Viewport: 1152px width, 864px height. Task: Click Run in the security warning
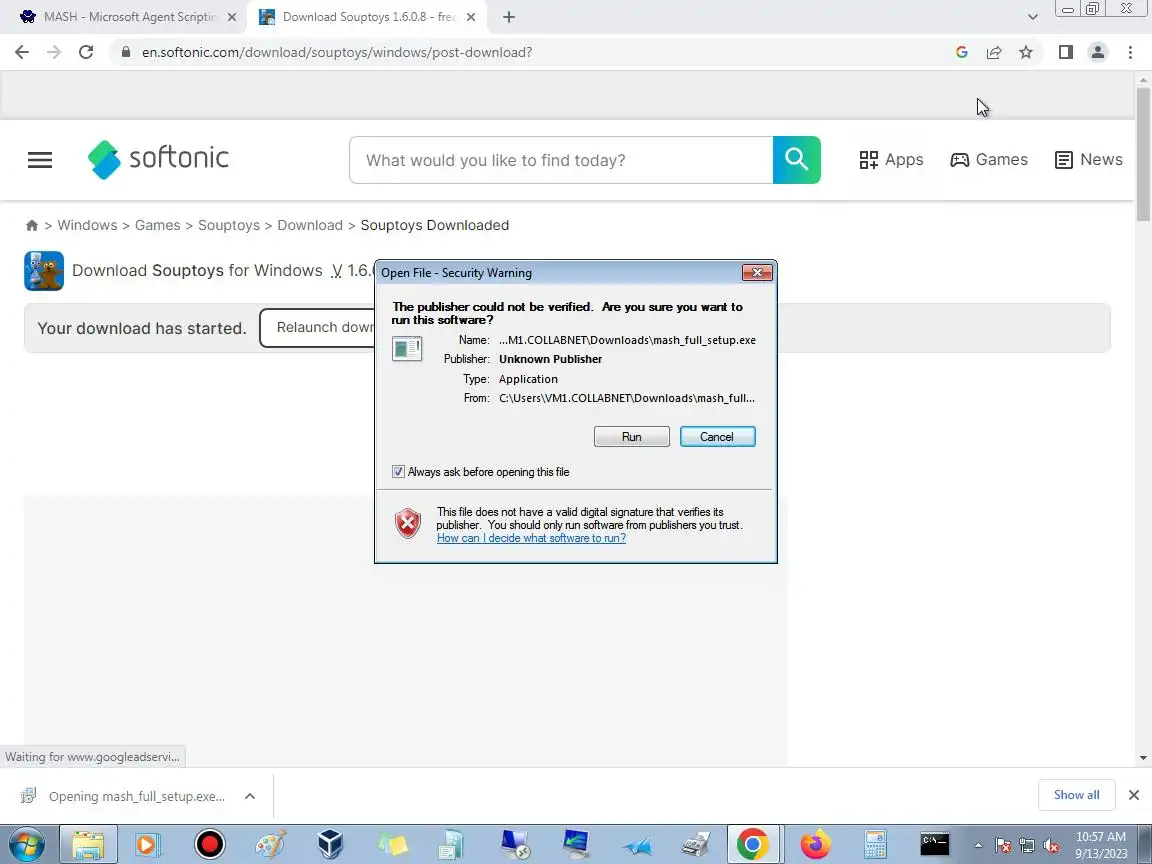(x=632, y=436)
